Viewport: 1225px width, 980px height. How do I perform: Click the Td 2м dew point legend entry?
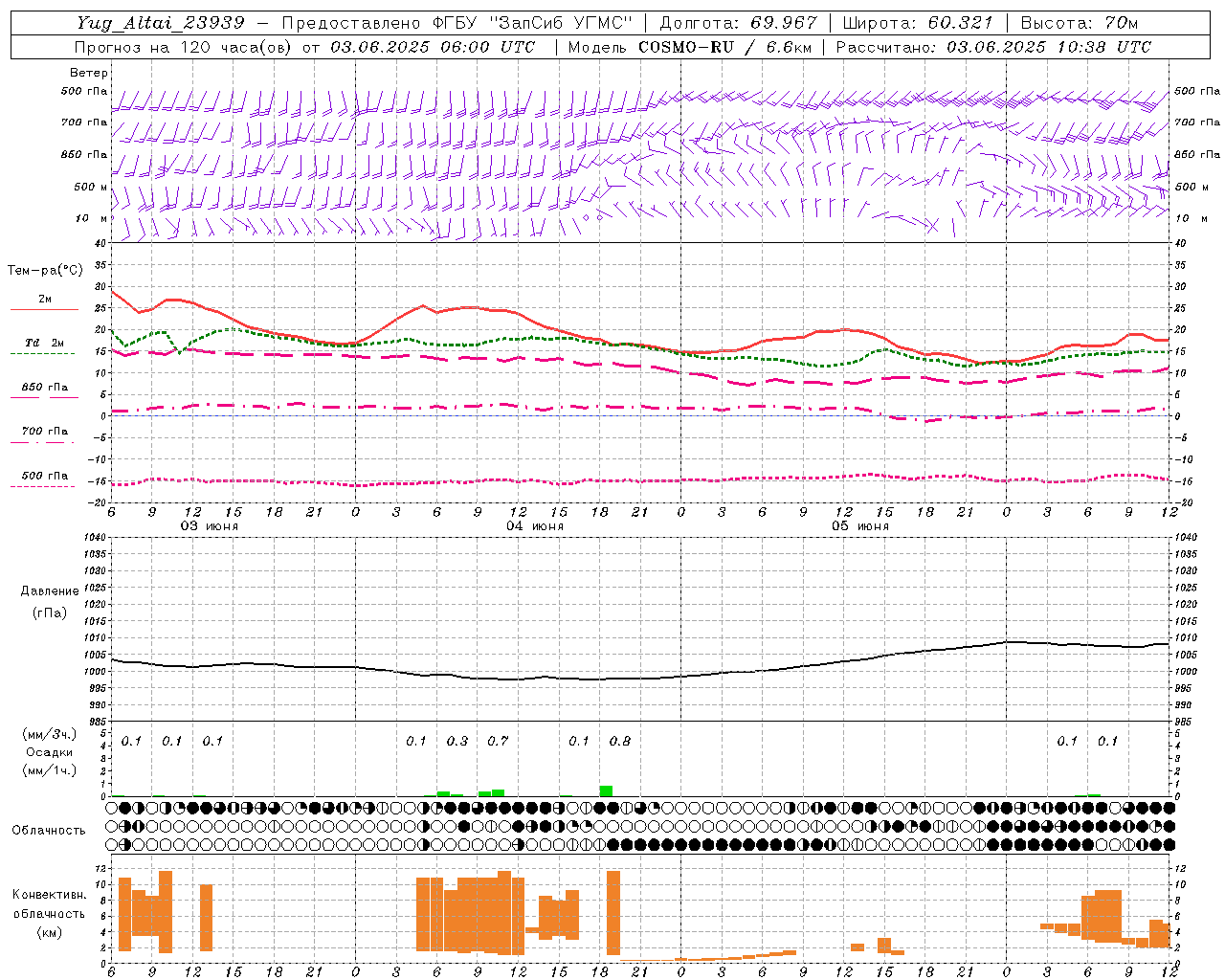(x=43, y=346)
